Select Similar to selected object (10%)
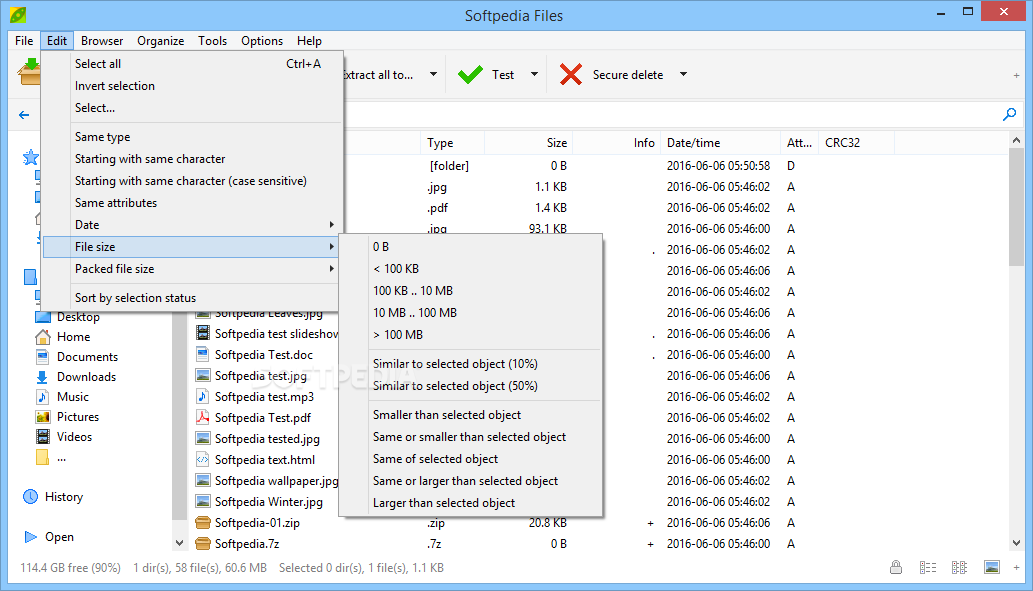Viewport: 1033px width, 591px height. [x=470, y=364]
